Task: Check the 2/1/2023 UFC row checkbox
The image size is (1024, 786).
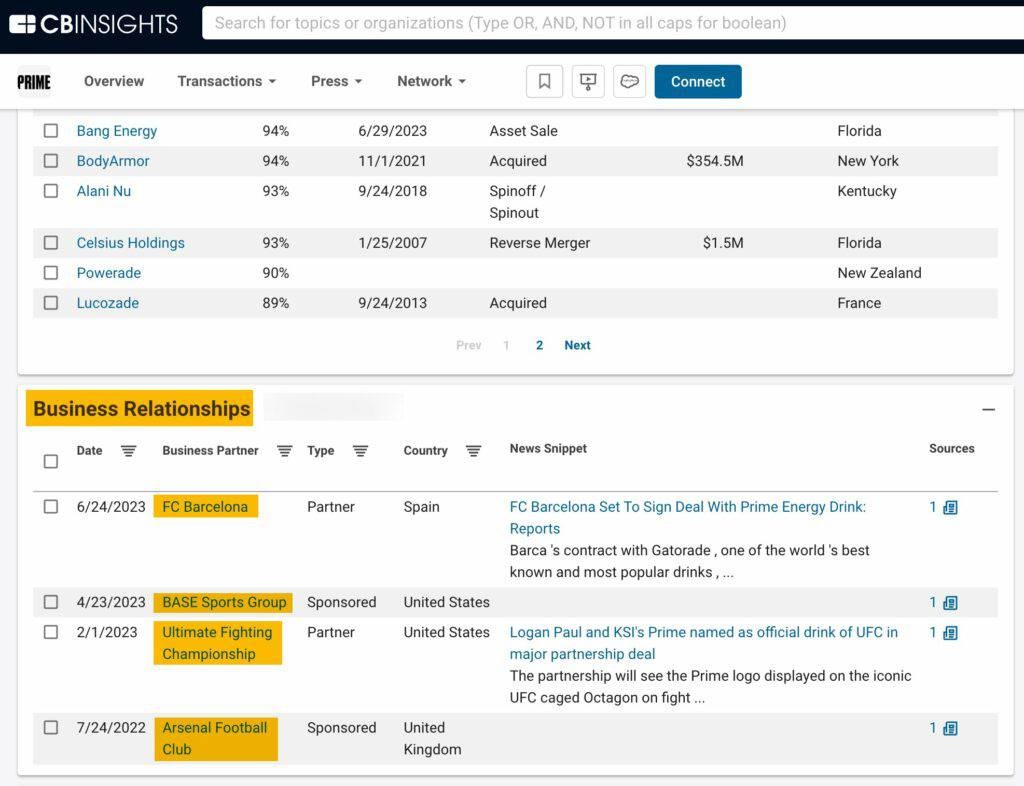Action: [x=51, y=632]
